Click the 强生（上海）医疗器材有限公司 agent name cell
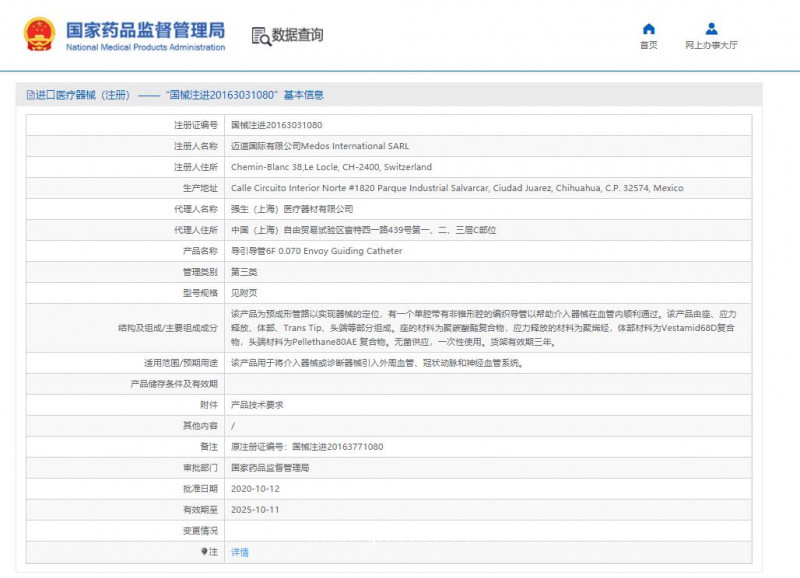This screenshot has width=800, height=578. coord(296,209)
